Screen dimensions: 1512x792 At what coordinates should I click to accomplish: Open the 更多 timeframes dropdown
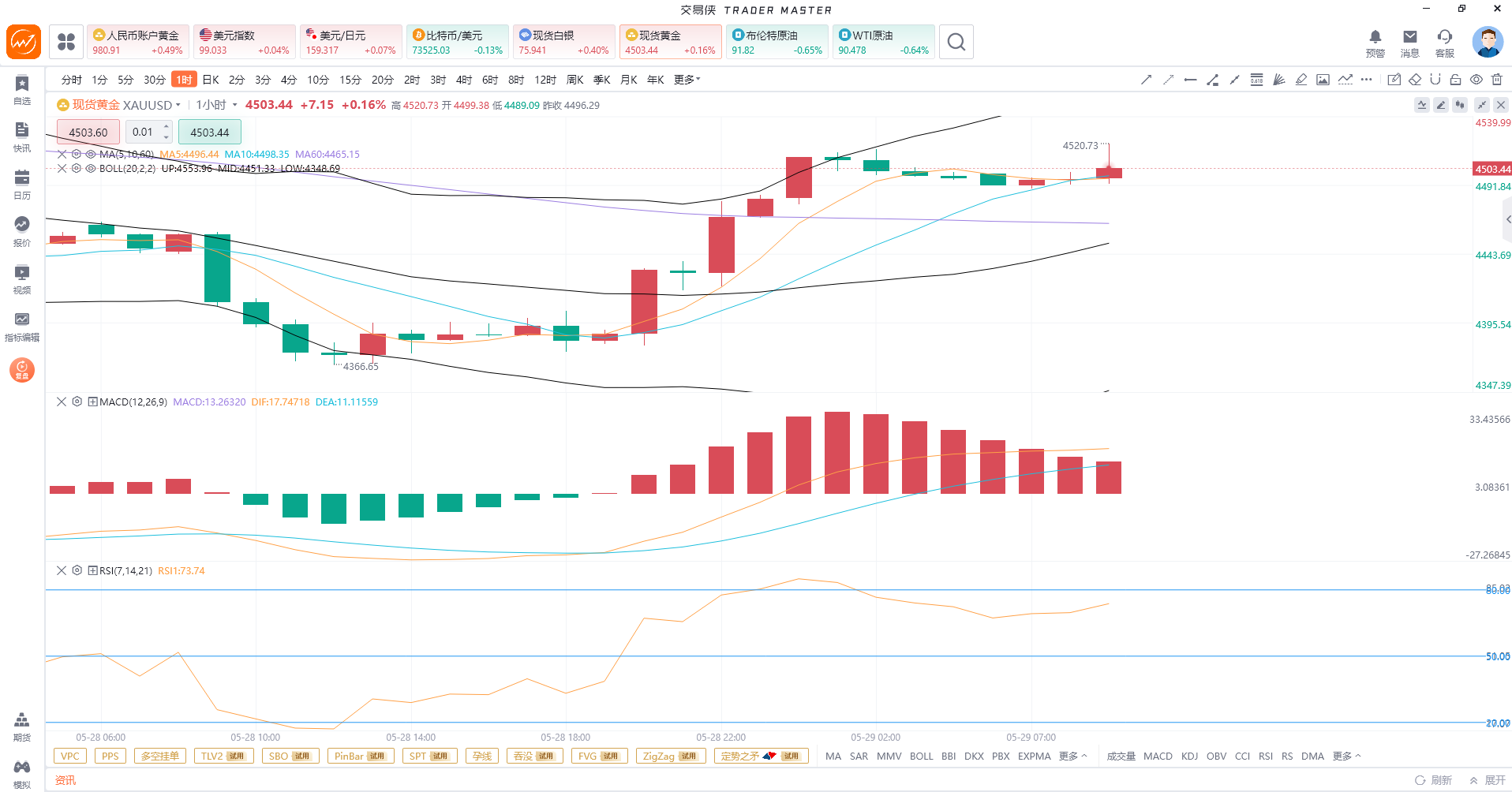687,80
